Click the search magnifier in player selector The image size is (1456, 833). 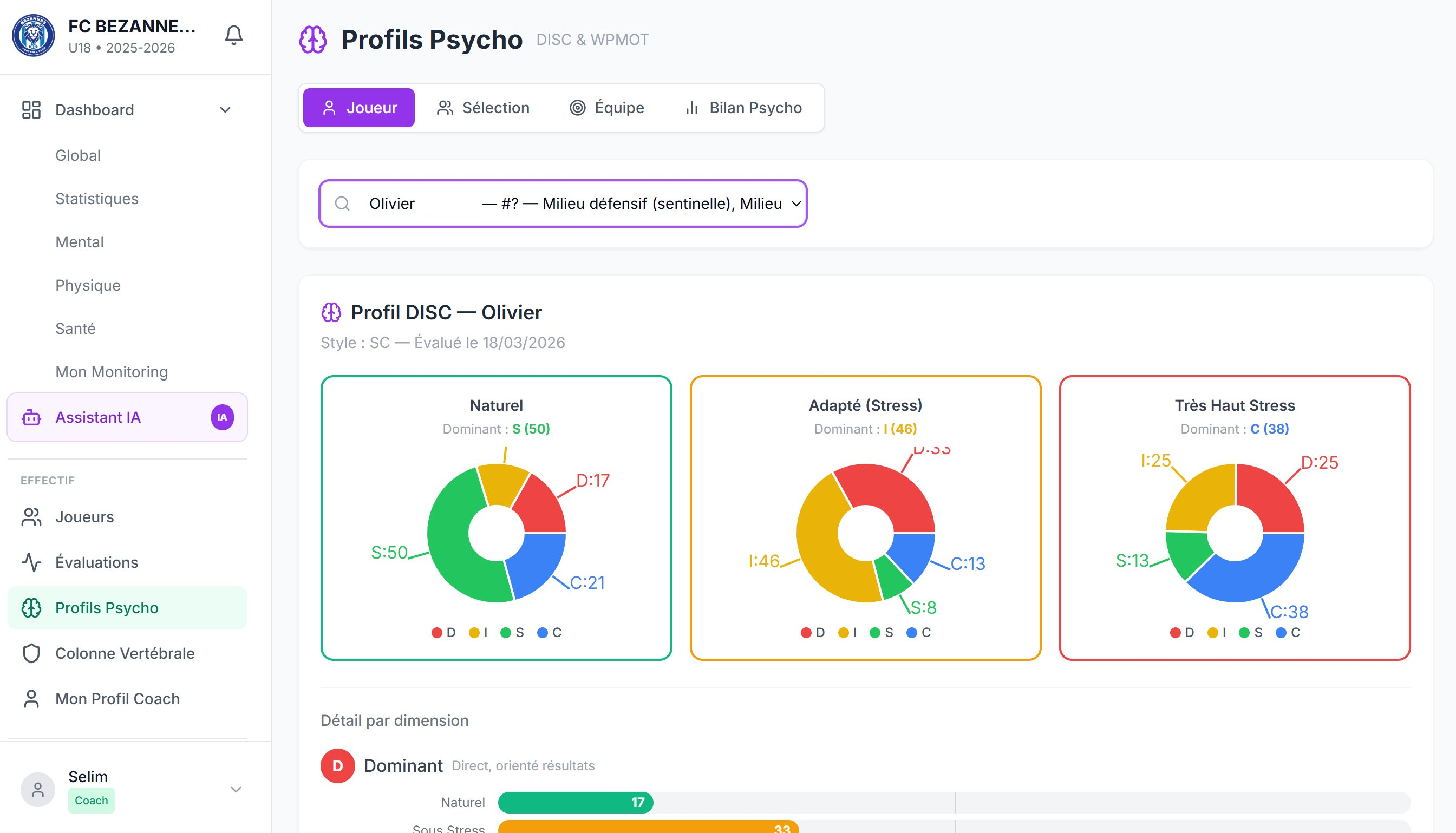click(342, 204)
